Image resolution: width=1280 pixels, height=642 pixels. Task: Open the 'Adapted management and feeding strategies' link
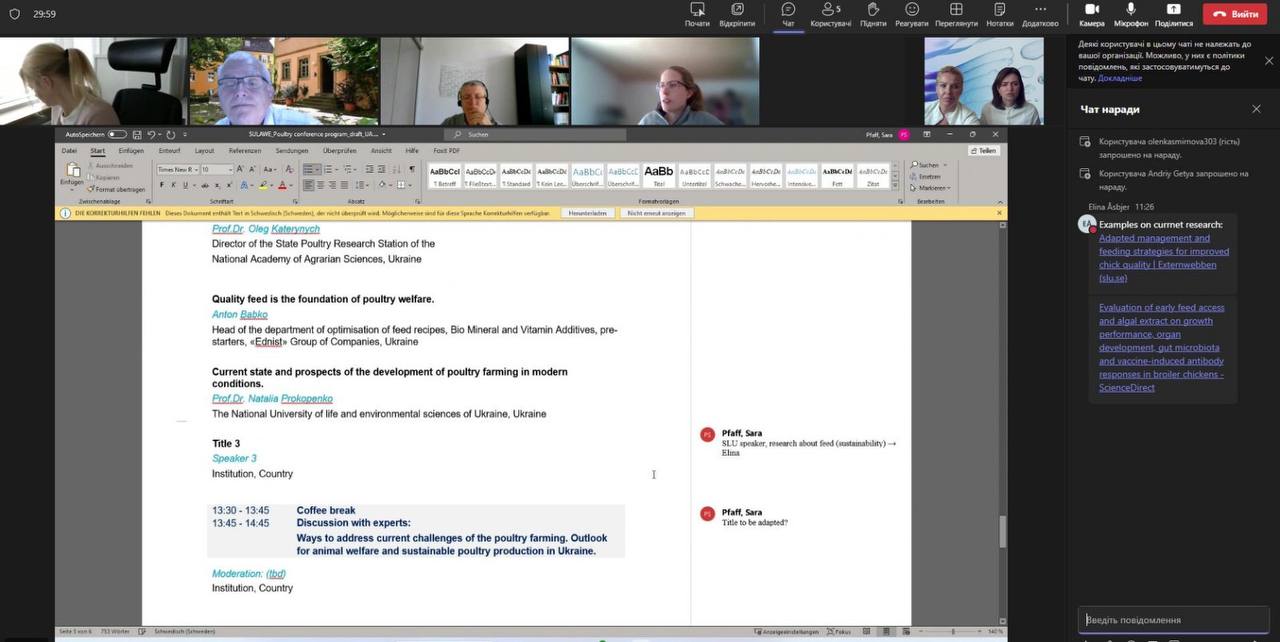(x=1164, y=258)
